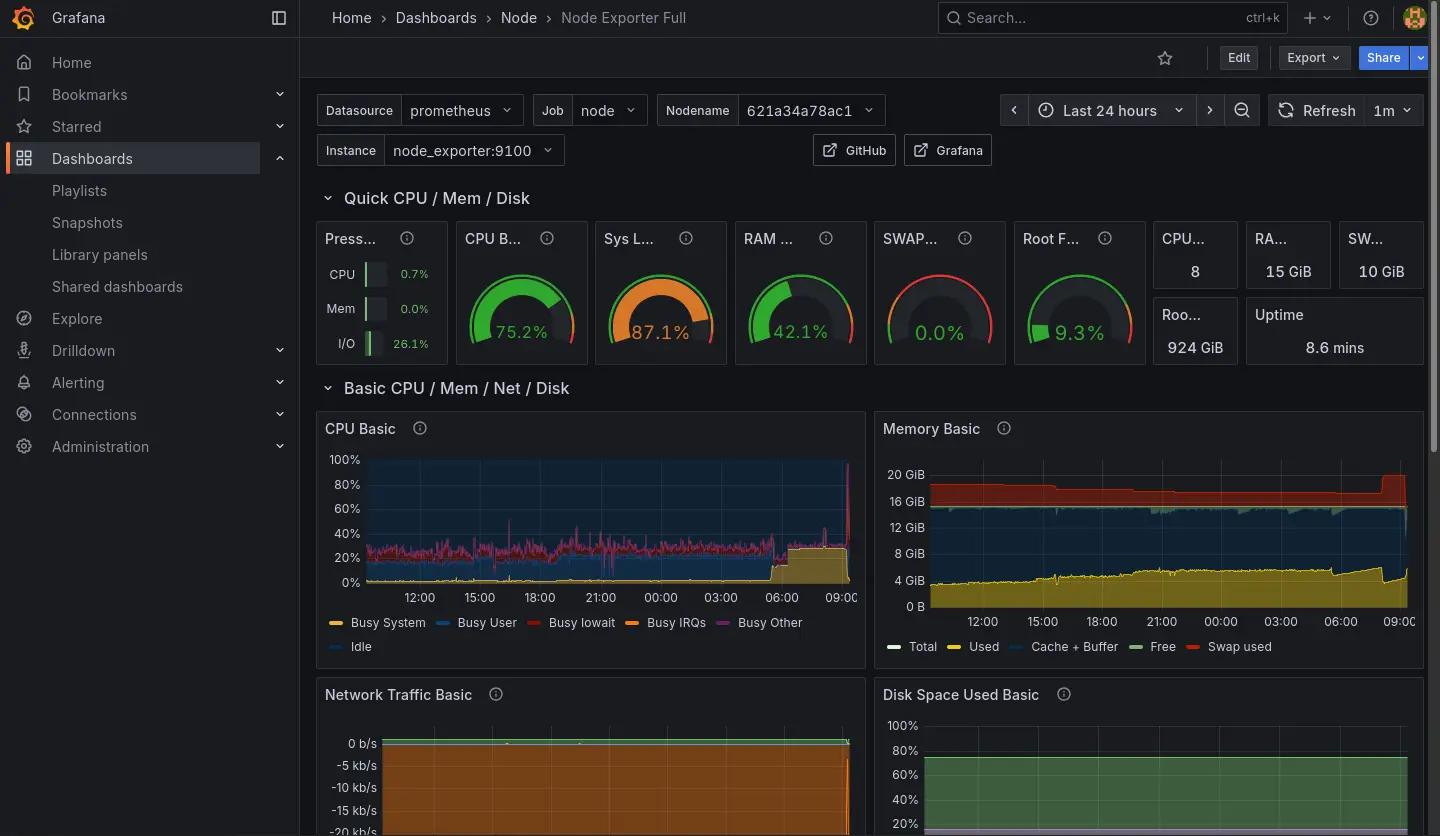Toggle Busy User series in CPU legend
The height and width of the screenshot is (836, 1440).
[x=487, y=623]
